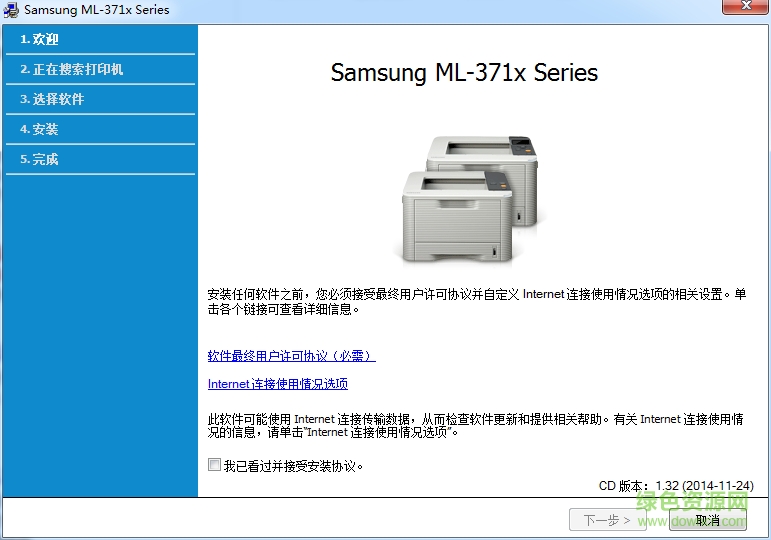This screenshot has height=540, width=771.
Task: Select step 3. 选择软件 in sidebar
Action: pyautogui.click(x=100, y=99)
